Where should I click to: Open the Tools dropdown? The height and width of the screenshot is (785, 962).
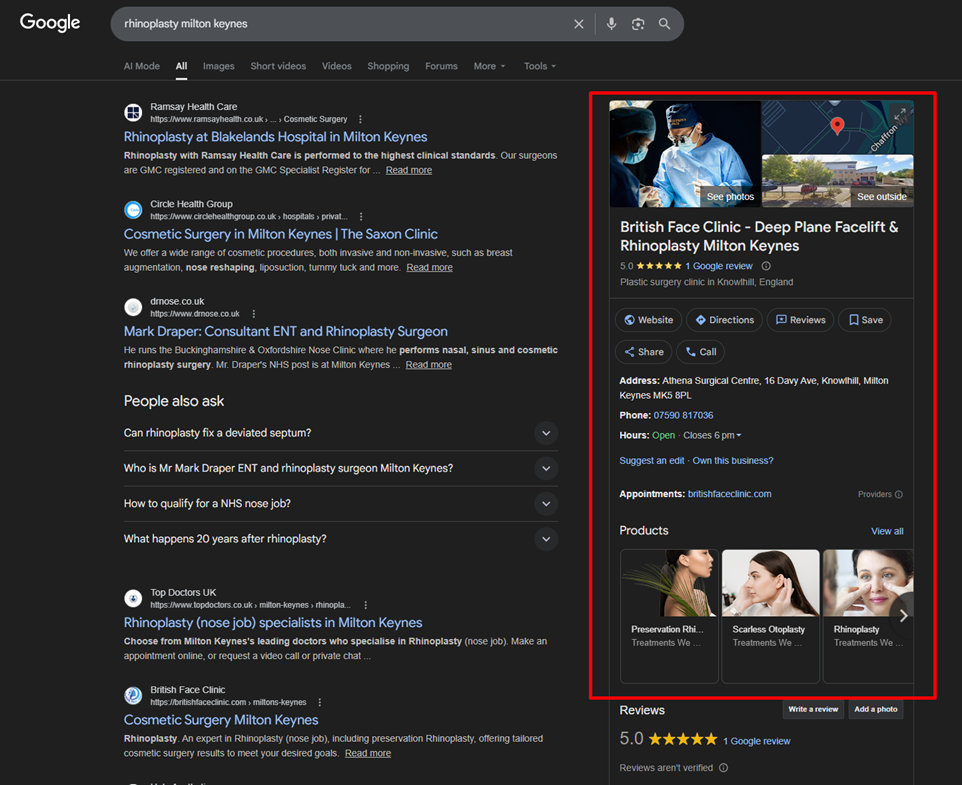540,66
